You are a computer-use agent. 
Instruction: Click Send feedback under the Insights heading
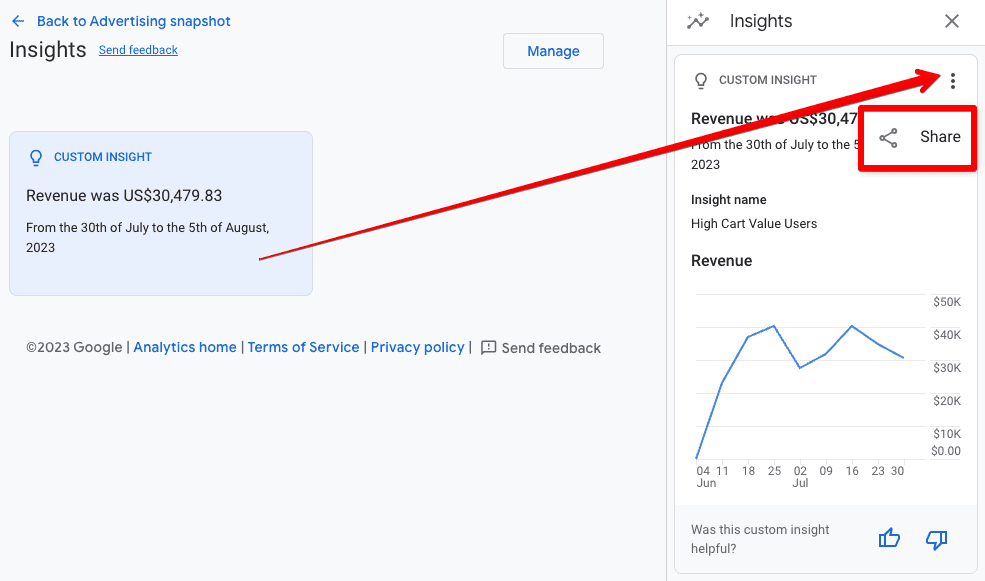pyautogui.click(x=138, y=50)
